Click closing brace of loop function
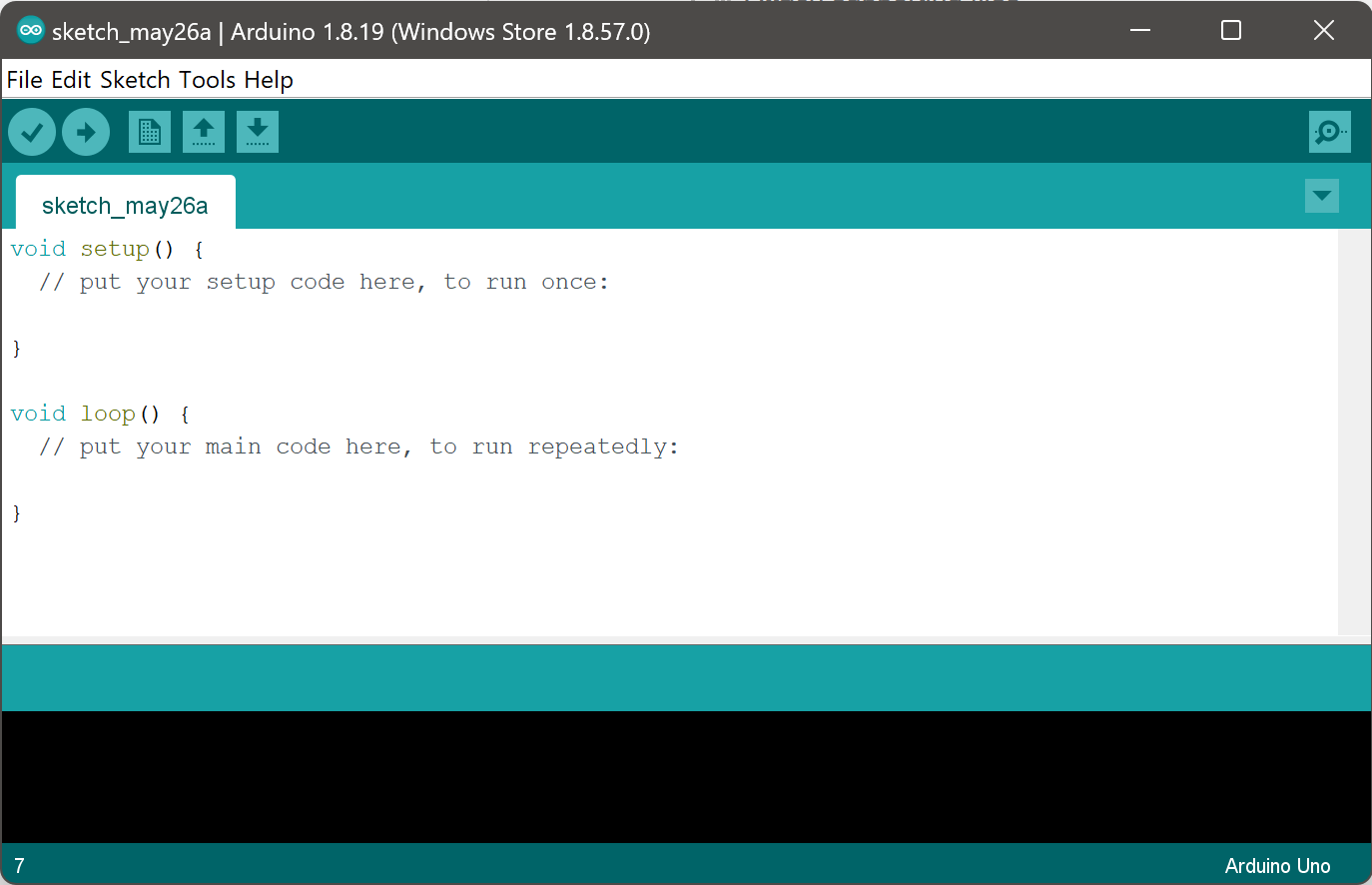The width and height of the screenshot is (1372, 885). tap(16, 513)
